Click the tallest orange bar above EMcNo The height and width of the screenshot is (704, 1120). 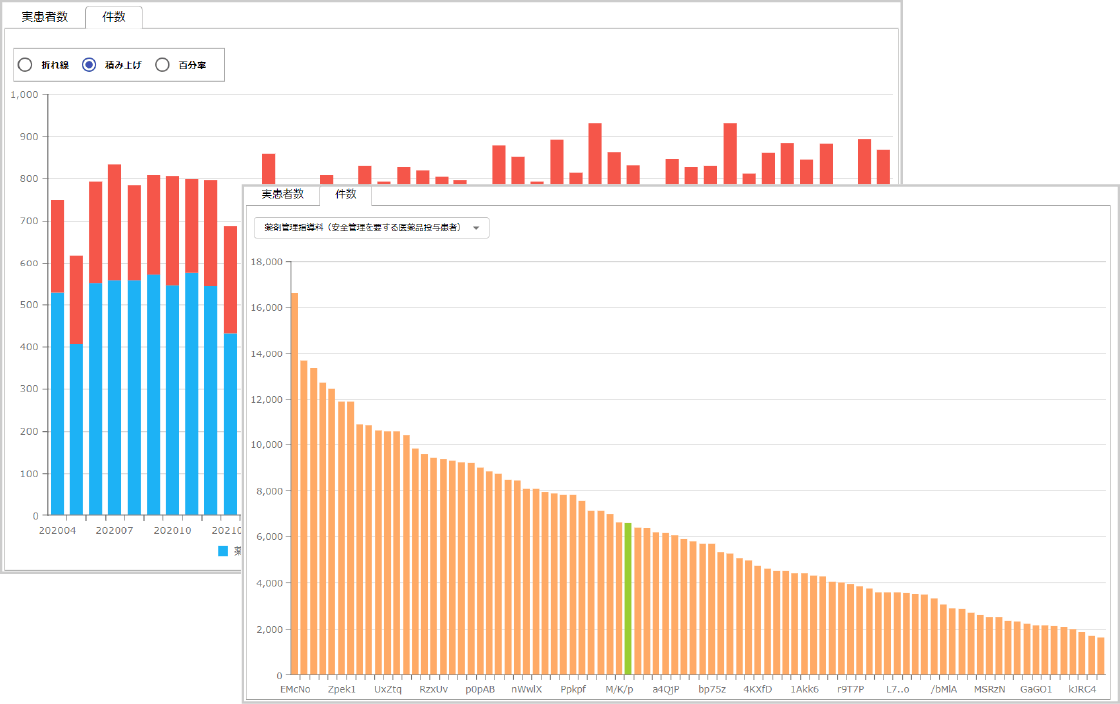coord(294,483)
